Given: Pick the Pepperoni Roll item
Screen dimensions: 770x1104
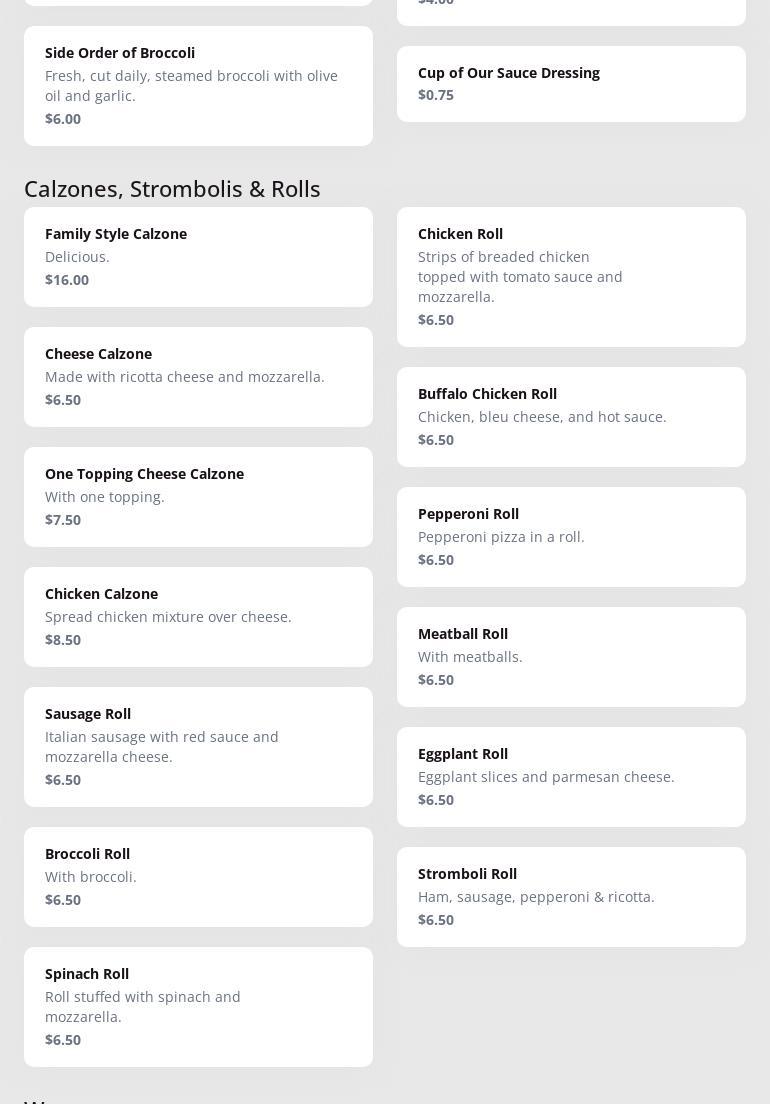Looking at the screenshot, I should [x=571, y=537].
